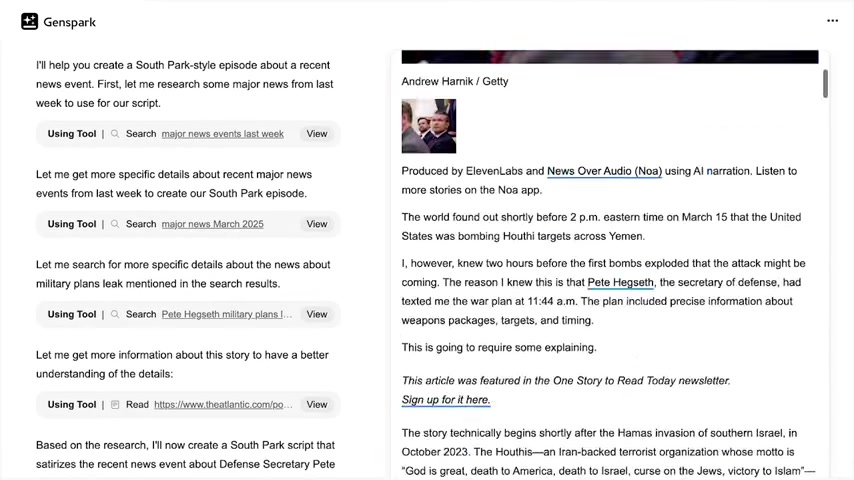This screenshot has height=480, width=854.
Task: Open the 'major news March 2025' query link
Action: pos(212,224)
